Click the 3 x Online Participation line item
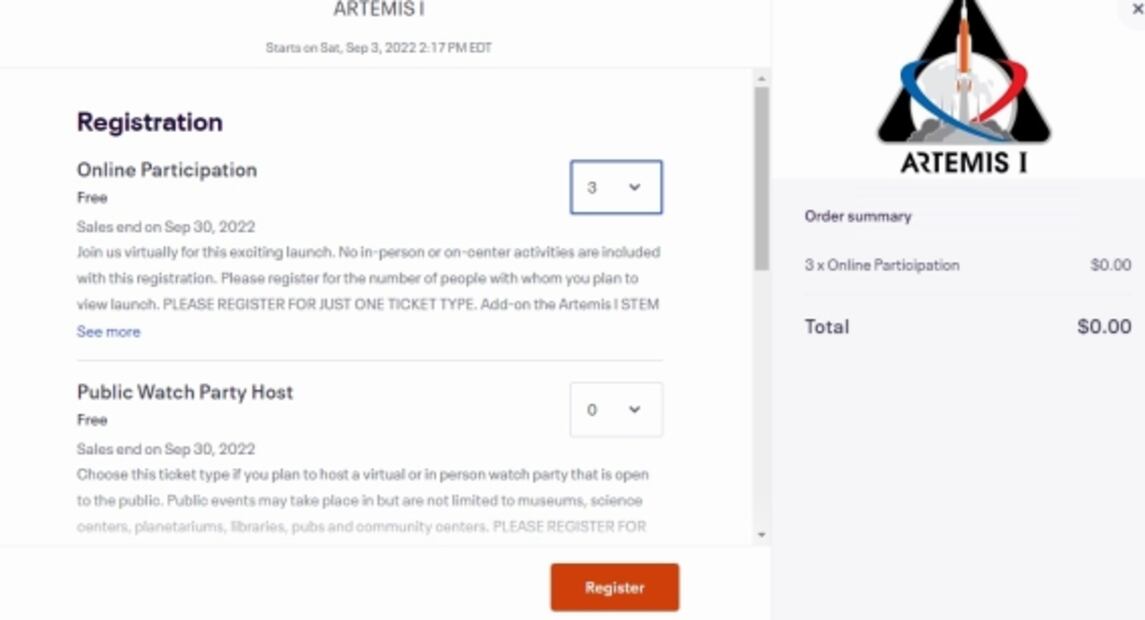The width and height of the screenshot is (1145, 620). pyautogui.click(x=881, y=265)
